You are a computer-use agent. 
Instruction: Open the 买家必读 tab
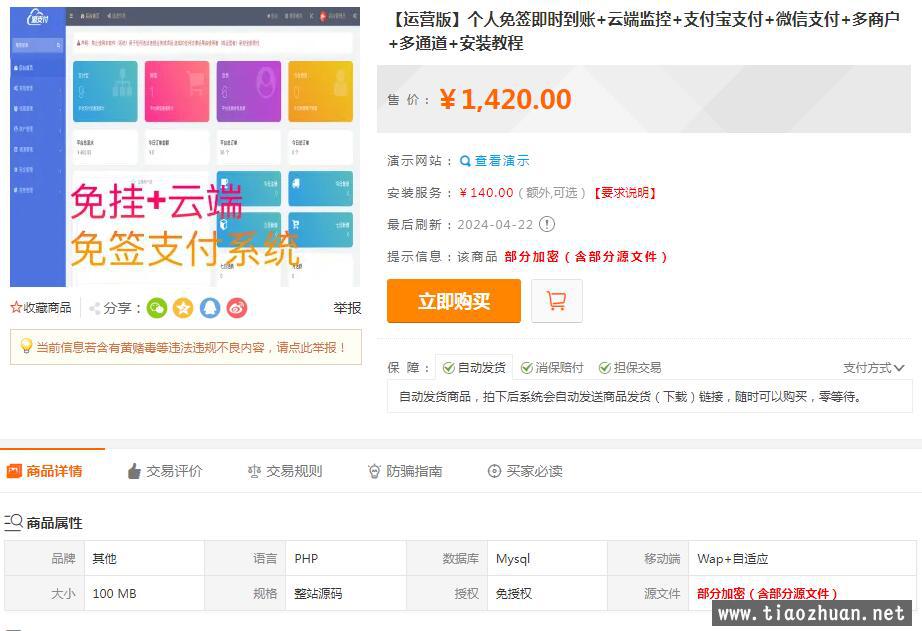(525, 471)
